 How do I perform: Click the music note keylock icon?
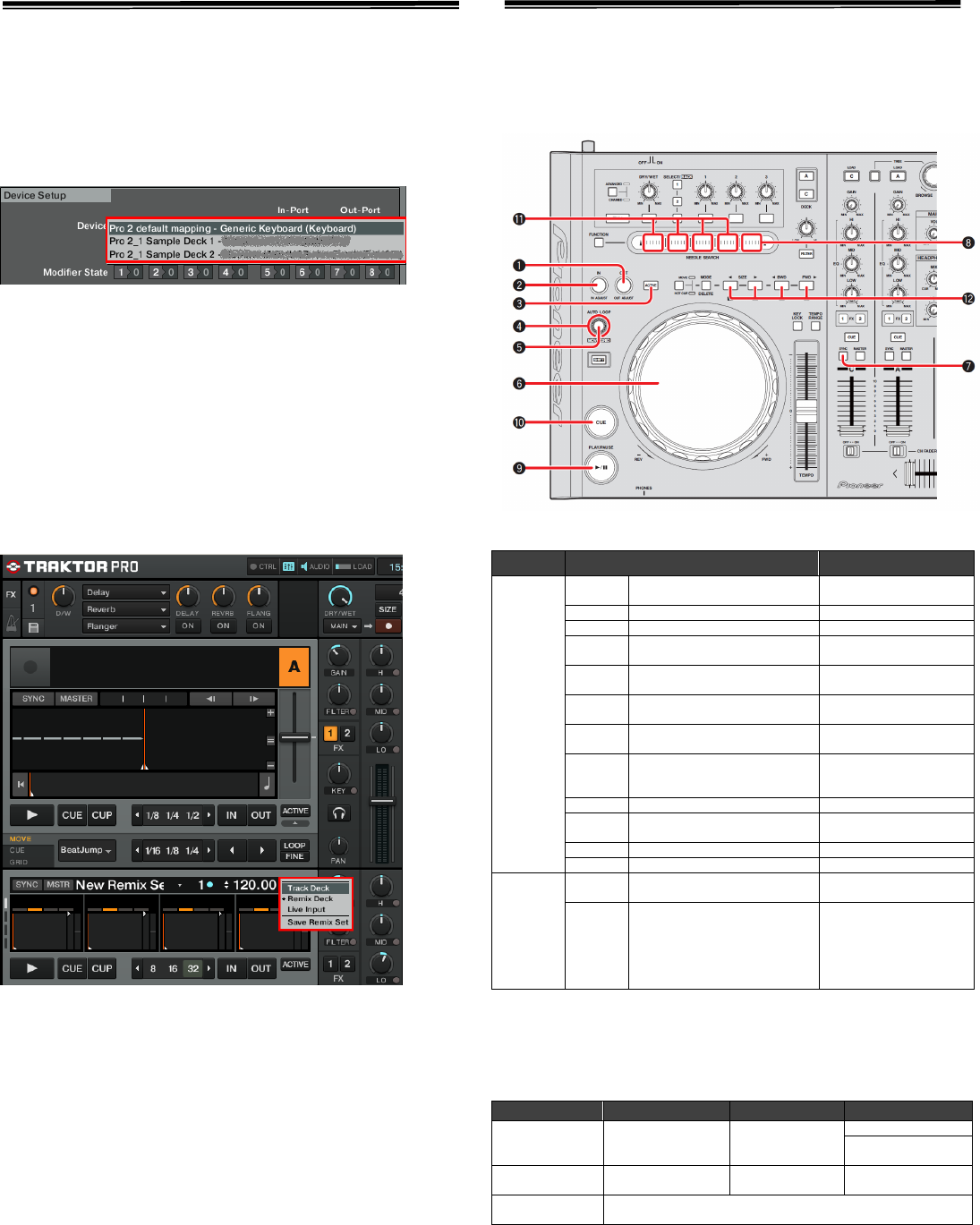(267, 784)
